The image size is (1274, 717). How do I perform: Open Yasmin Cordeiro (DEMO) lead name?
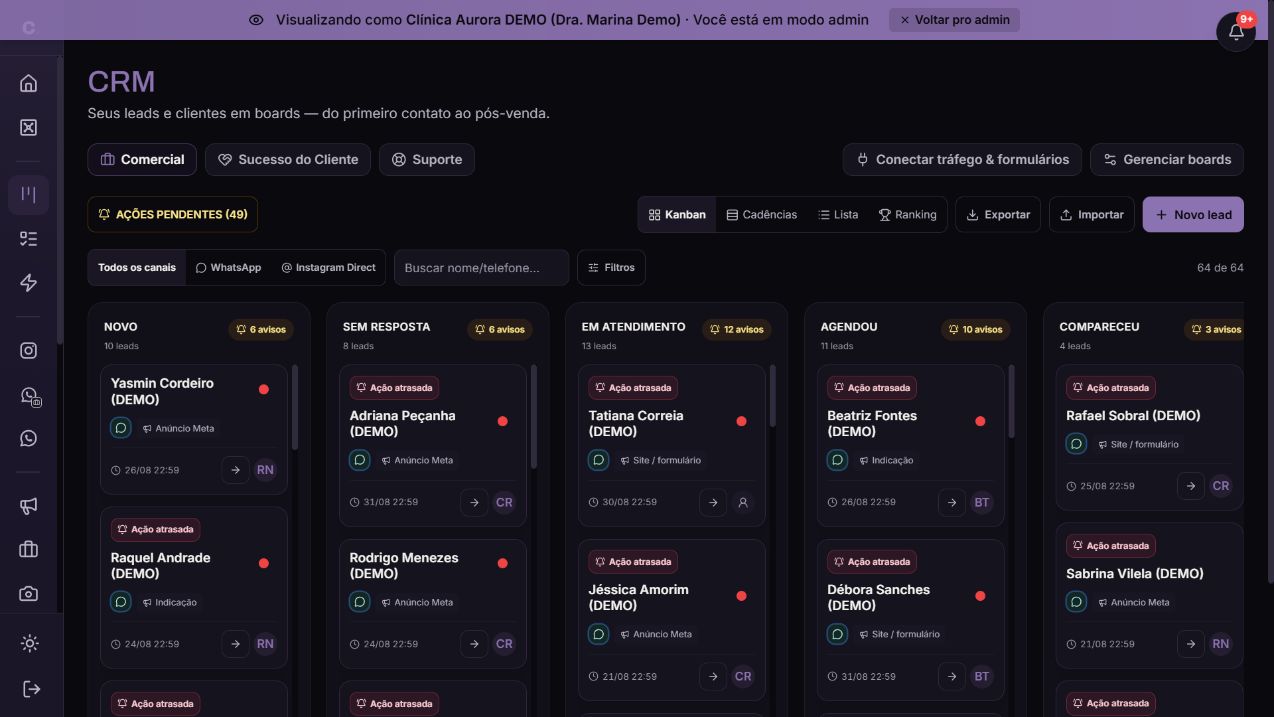162,391
